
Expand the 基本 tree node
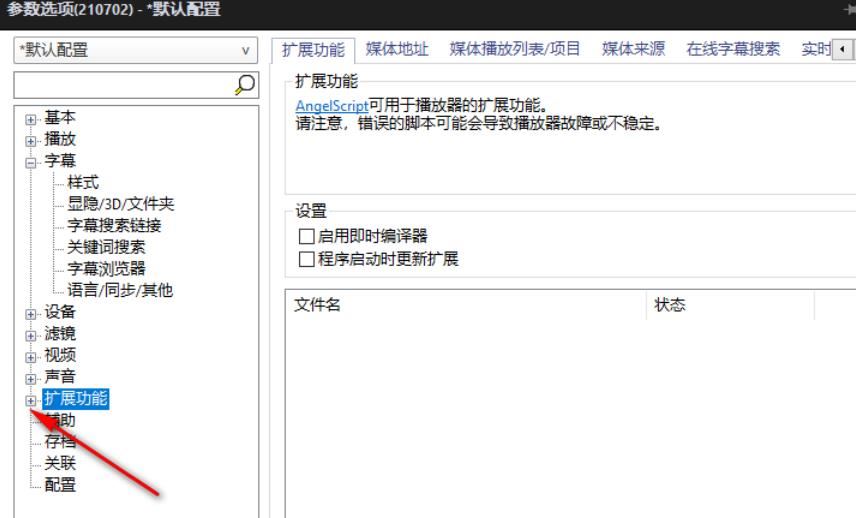[31, 119]
